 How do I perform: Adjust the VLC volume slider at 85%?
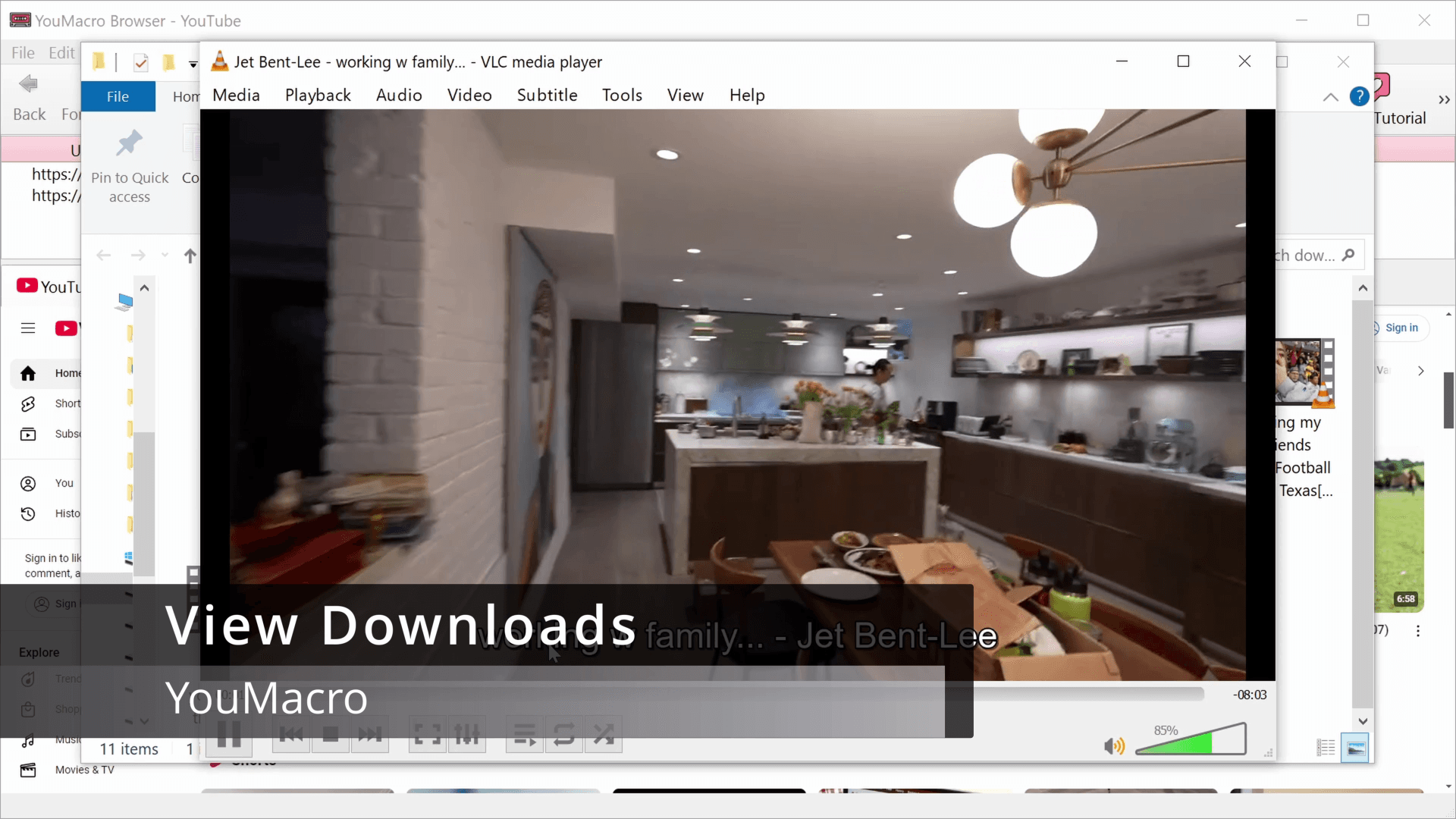point(1191,739)
